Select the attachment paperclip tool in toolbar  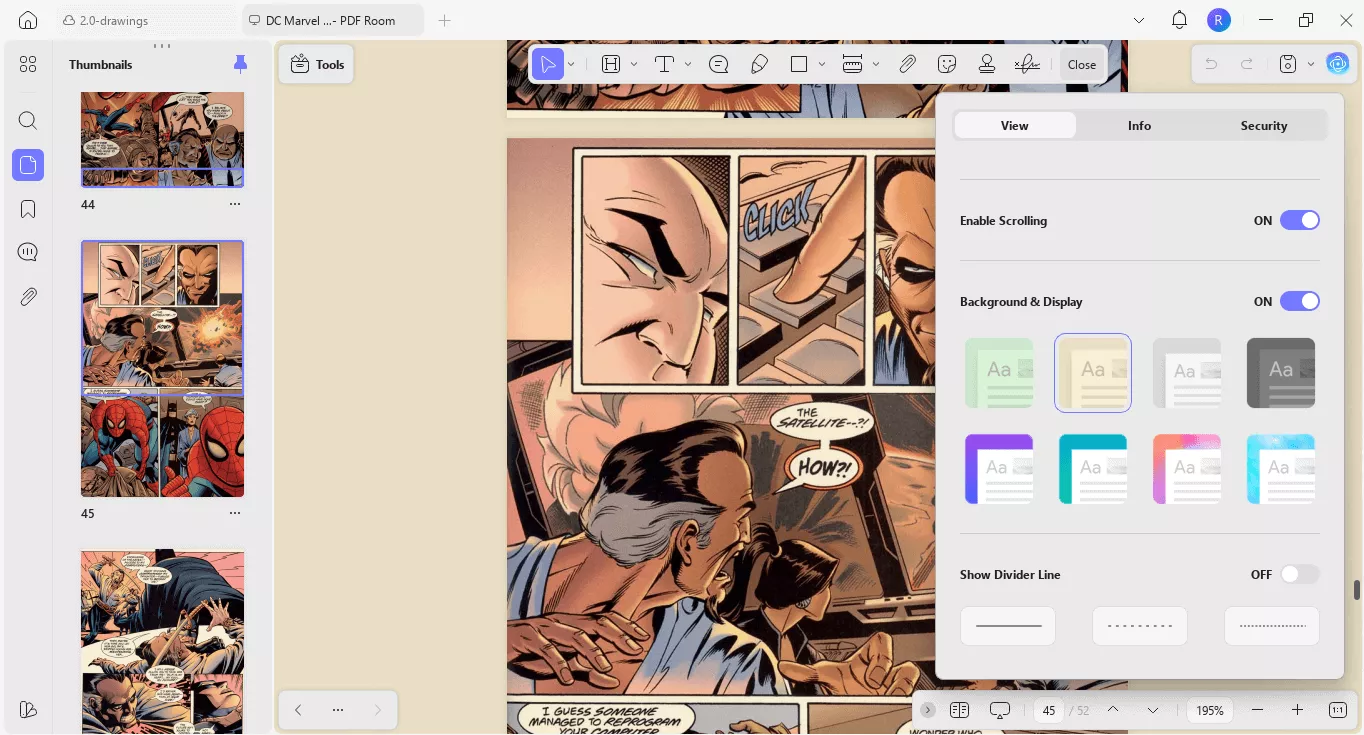[907, 64]
